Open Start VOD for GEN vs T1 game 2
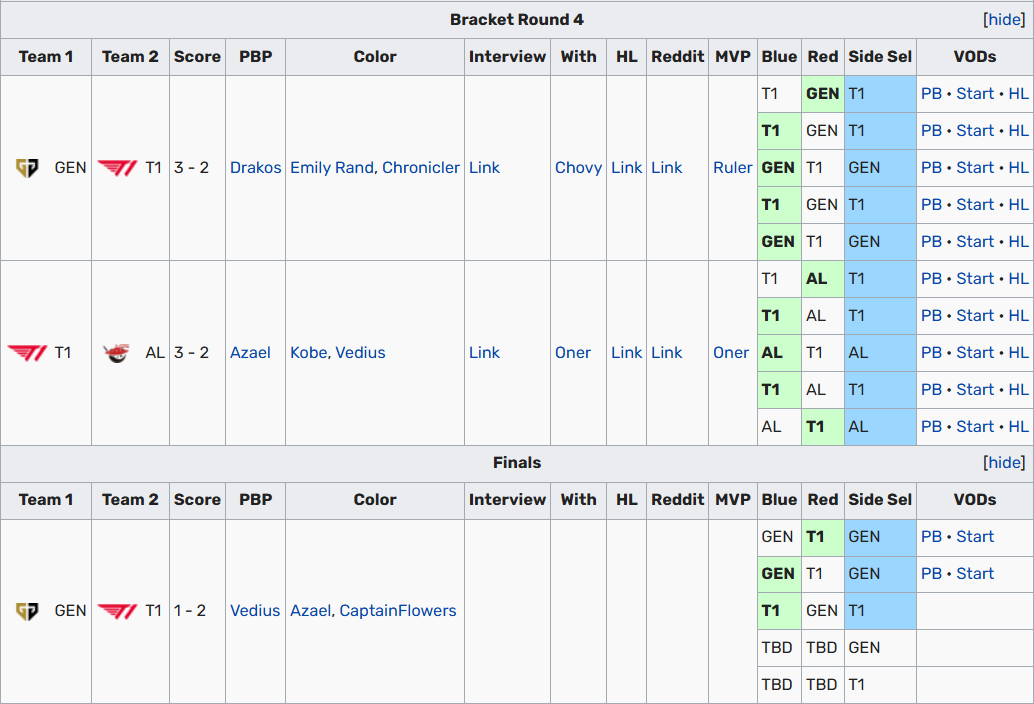This screenshot has width=1034, height=704. point(975,131)
